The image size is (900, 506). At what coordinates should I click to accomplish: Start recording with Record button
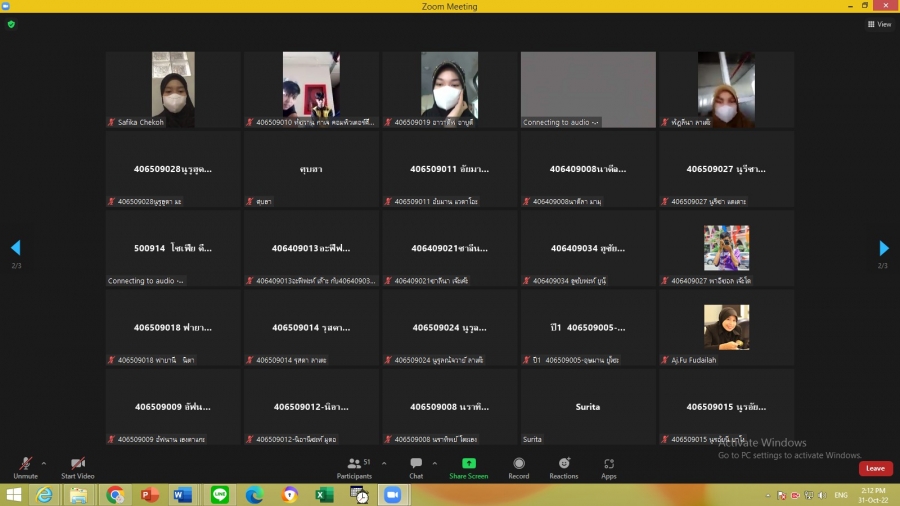tap(518, 465)
